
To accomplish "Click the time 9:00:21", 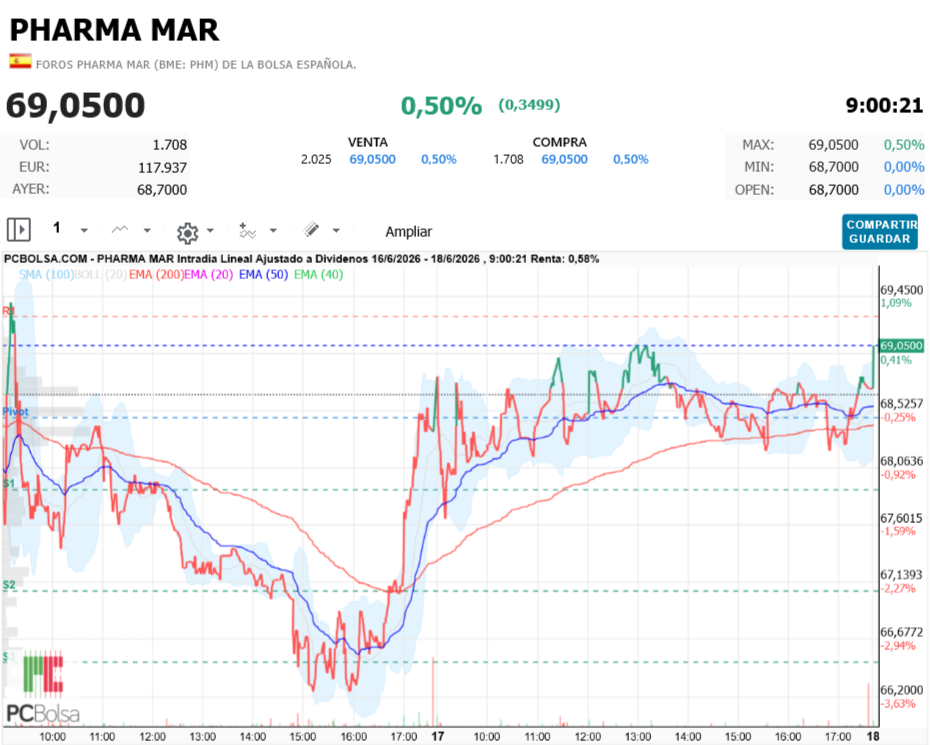I will [884, 106].
